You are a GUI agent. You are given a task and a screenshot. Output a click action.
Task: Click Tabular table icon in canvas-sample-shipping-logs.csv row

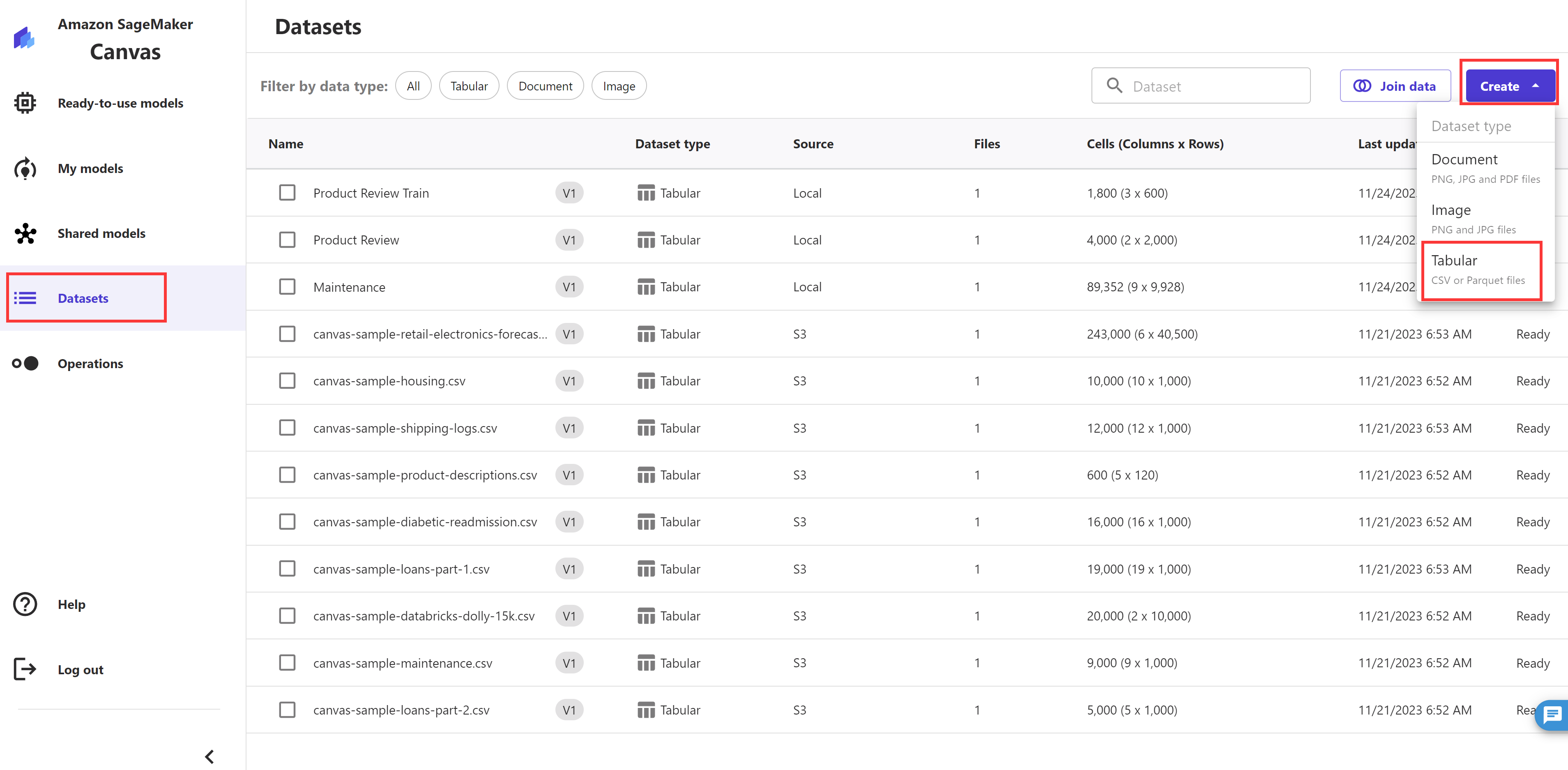pyautogui.click(x=646, y=428)
